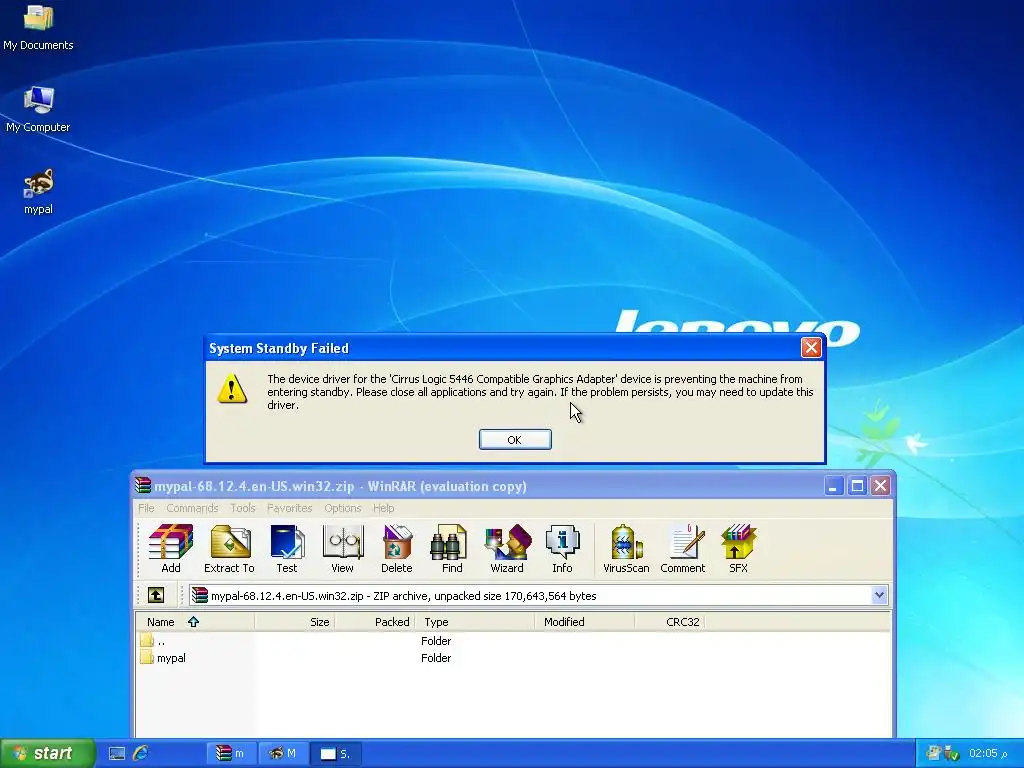This screenshot has width=1024, height=768.
Task: Click the SFX toolbar icon
Action: 739,549
